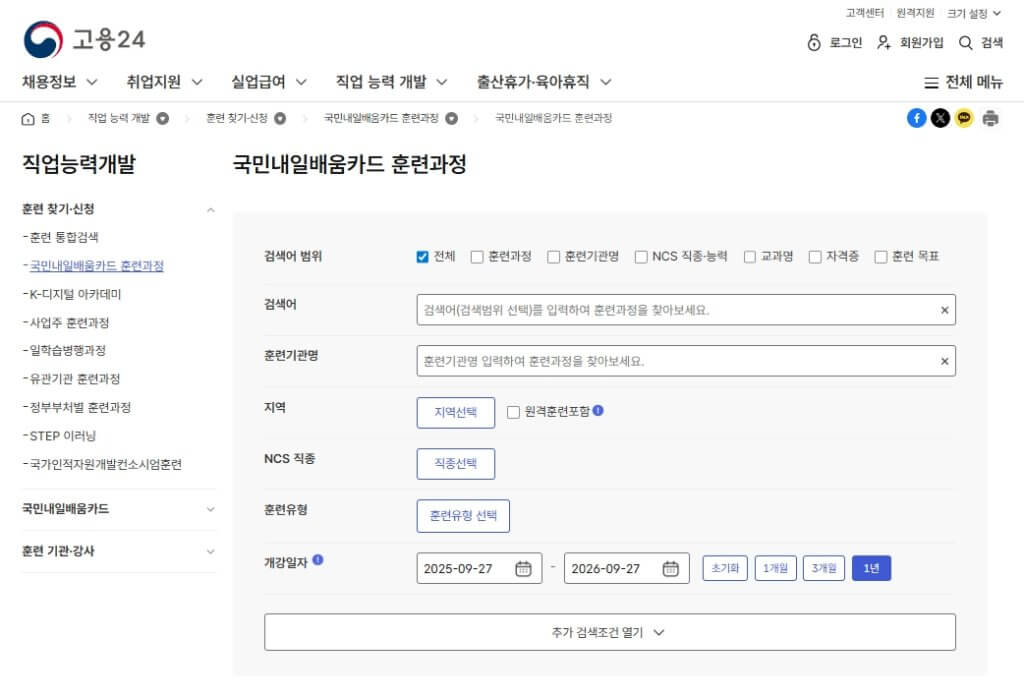Screen dimensions: 1024x696
Task: Click info icon next to 원격훈련포함
Action: pos(598,411)
